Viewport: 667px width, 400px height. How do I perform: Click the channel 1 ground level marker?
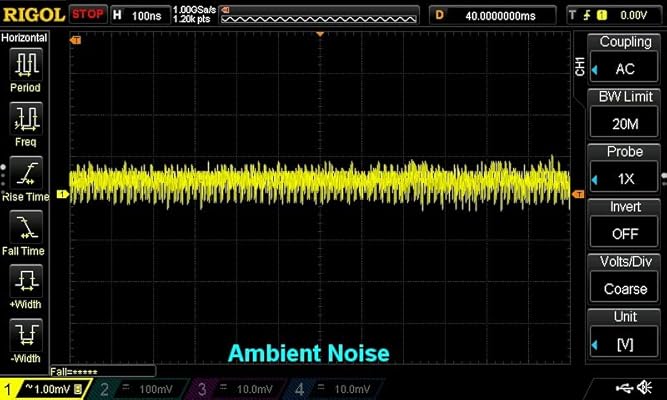tap(62, 194)
